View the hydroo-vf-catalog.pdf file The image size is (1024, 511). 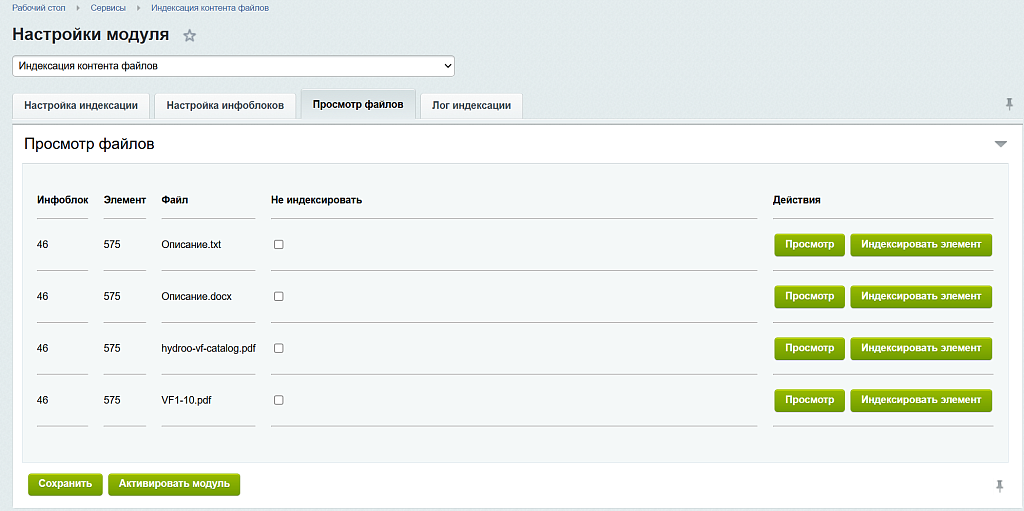[809, 348]
